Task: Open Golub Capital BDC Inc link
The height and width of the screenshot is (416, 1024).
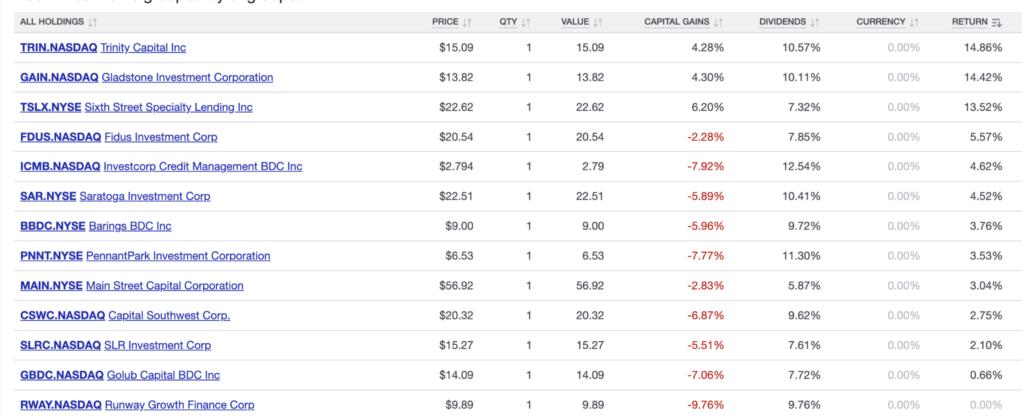Action: click(x=163, y=375)
